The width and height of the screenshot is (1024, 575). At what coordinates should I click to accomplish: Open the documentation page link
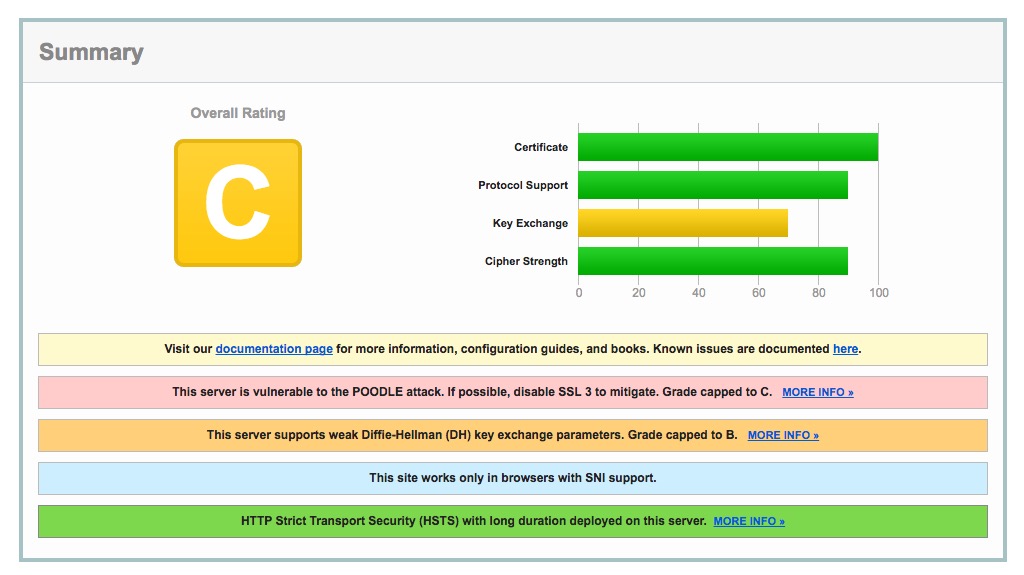click(274, 349)
